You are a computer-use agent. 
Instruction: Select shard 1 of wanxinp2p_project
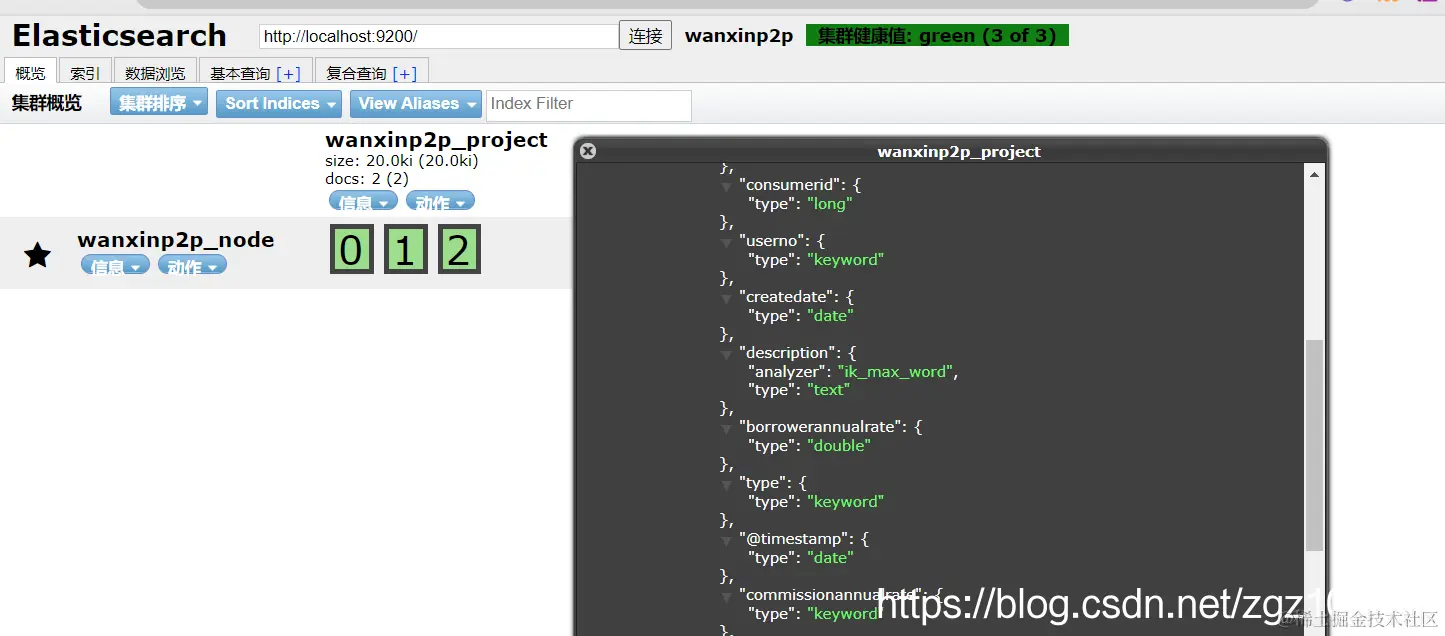(x=405, y=249)
